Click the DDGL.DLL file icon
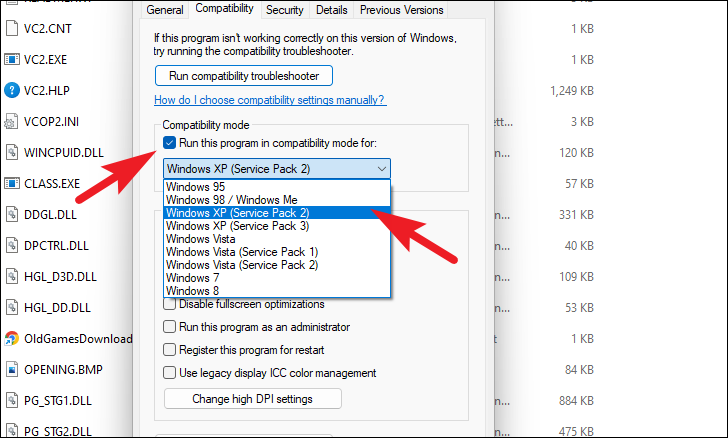728x438 pixels. pyautogui.click(x=12, y=215)
